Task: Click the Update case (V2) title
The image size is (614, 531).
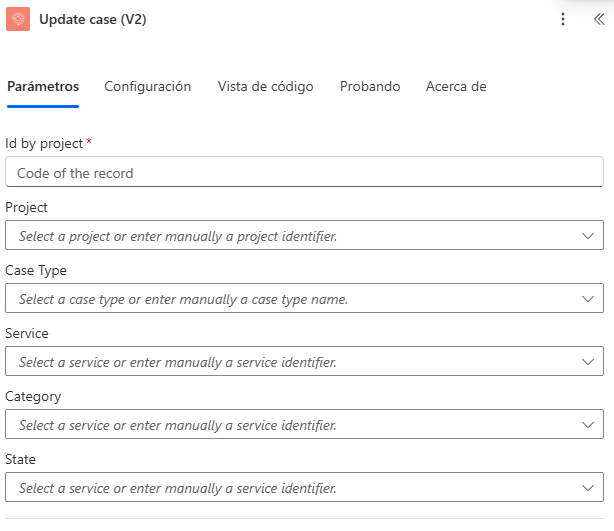Action: pyautogui.click(x=93, y=19)
